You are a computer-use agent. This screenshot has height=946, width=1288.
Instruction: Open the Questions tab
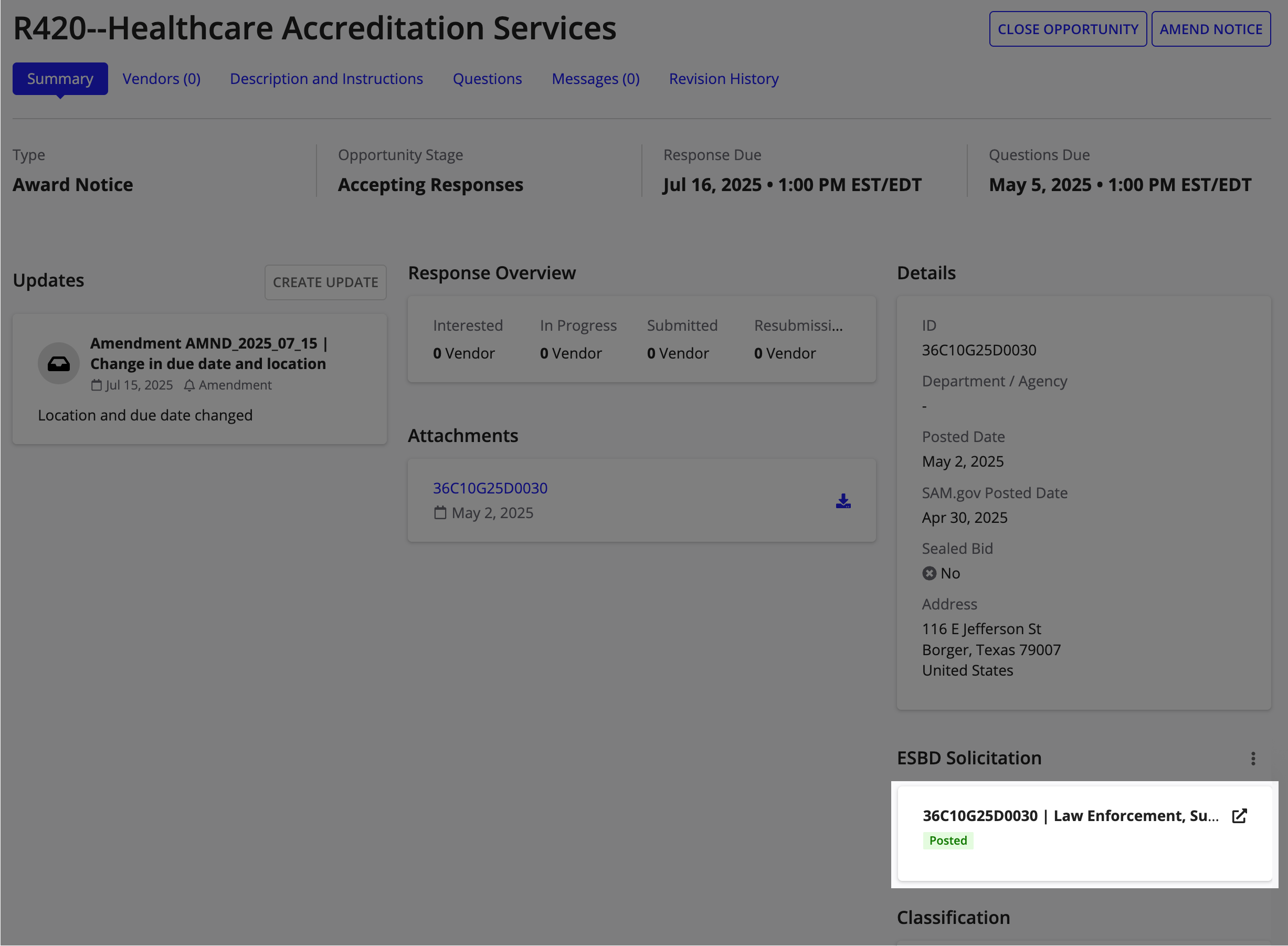[487, 79]
